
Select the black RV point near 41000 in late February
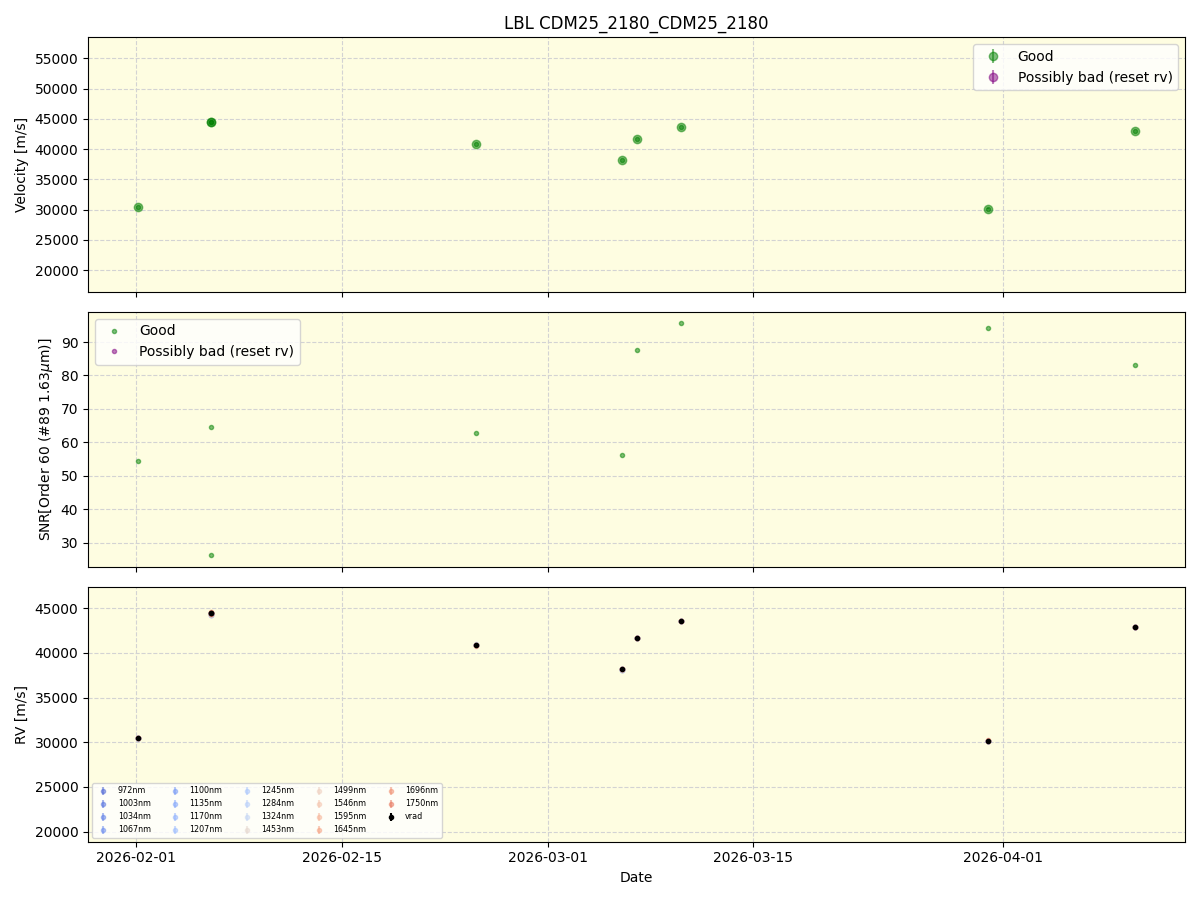pyautogui.click(x=476, y=645)
